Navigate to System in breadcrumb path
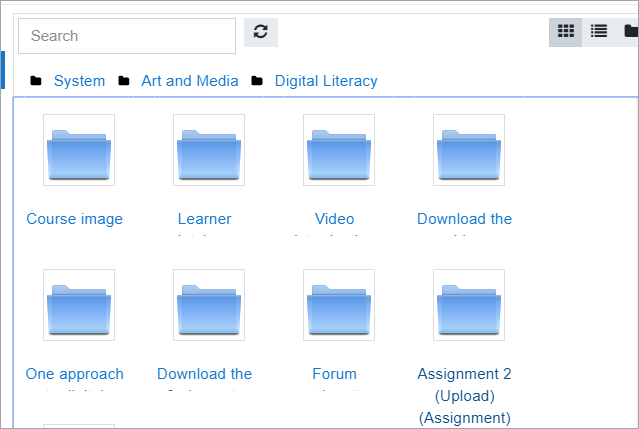The height and width of the screenshot is (429, 639). 79,81
